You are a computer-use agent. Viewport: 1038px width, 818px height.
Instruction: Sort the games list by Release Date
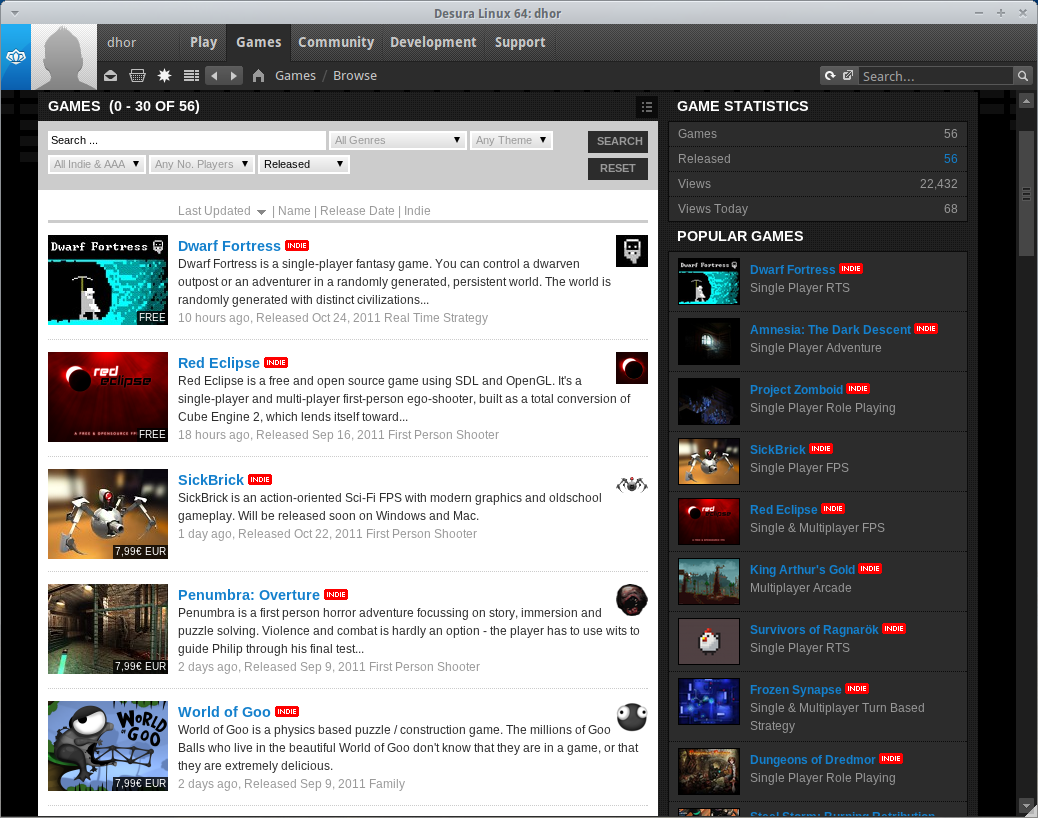[357, 211]
